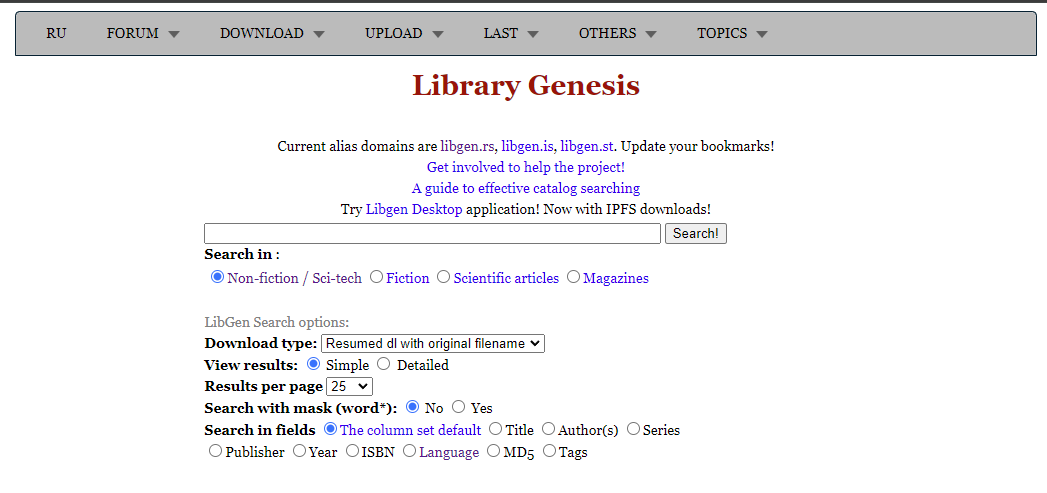This screenshot has width=1047, height=493.
Task: Expand the TOPICS menu
Action: tap(732, 33)
